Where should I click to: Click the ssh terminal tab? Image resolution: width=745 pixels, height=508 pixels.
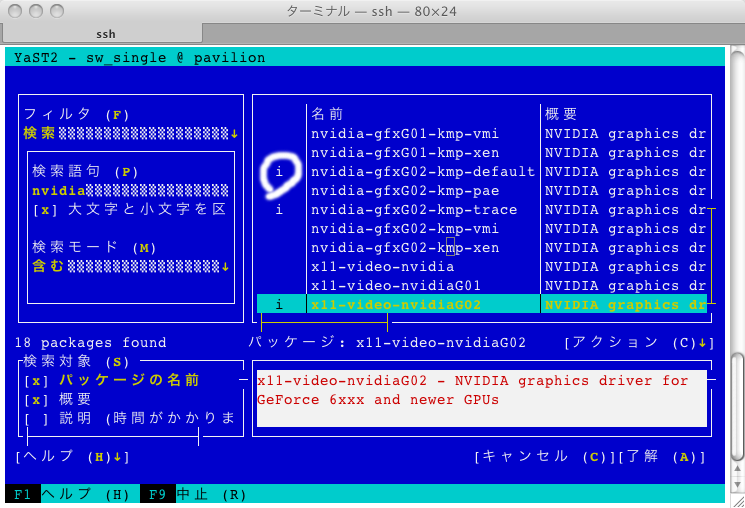tap(105, 34)
